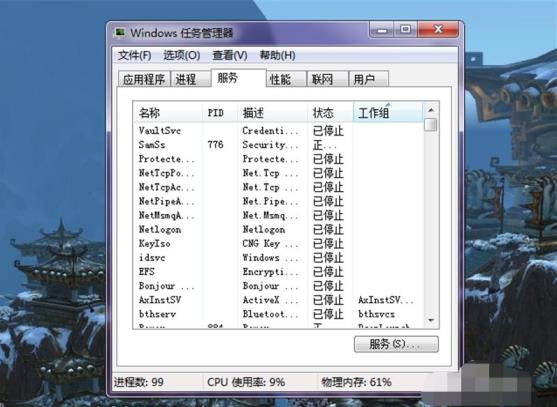Screen dimensions: 557x407
Task: Open the 查看(V) menu
Action: 229,55
